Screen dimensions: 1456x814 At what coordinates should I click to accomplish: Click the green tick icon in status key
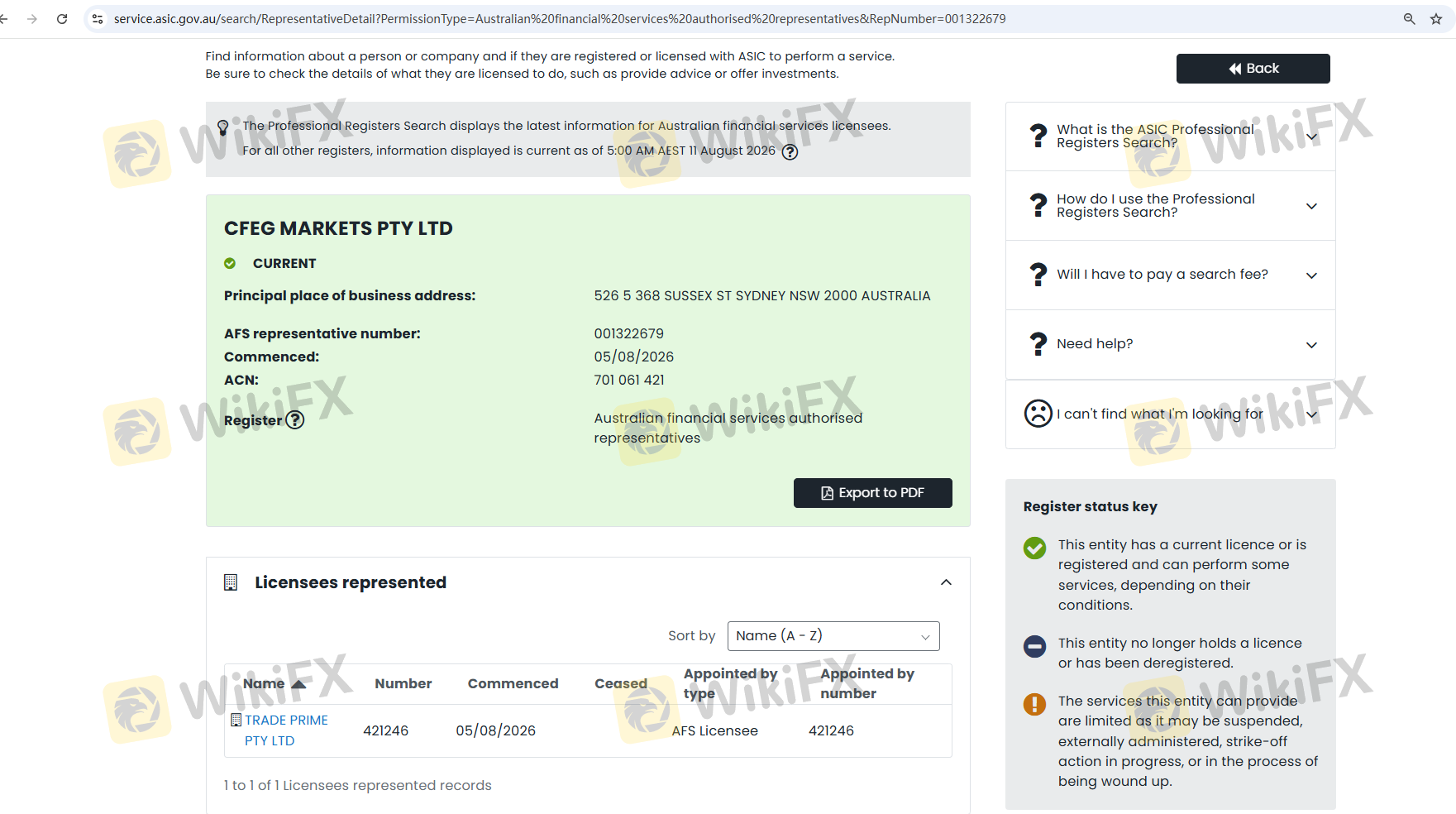1034,548
